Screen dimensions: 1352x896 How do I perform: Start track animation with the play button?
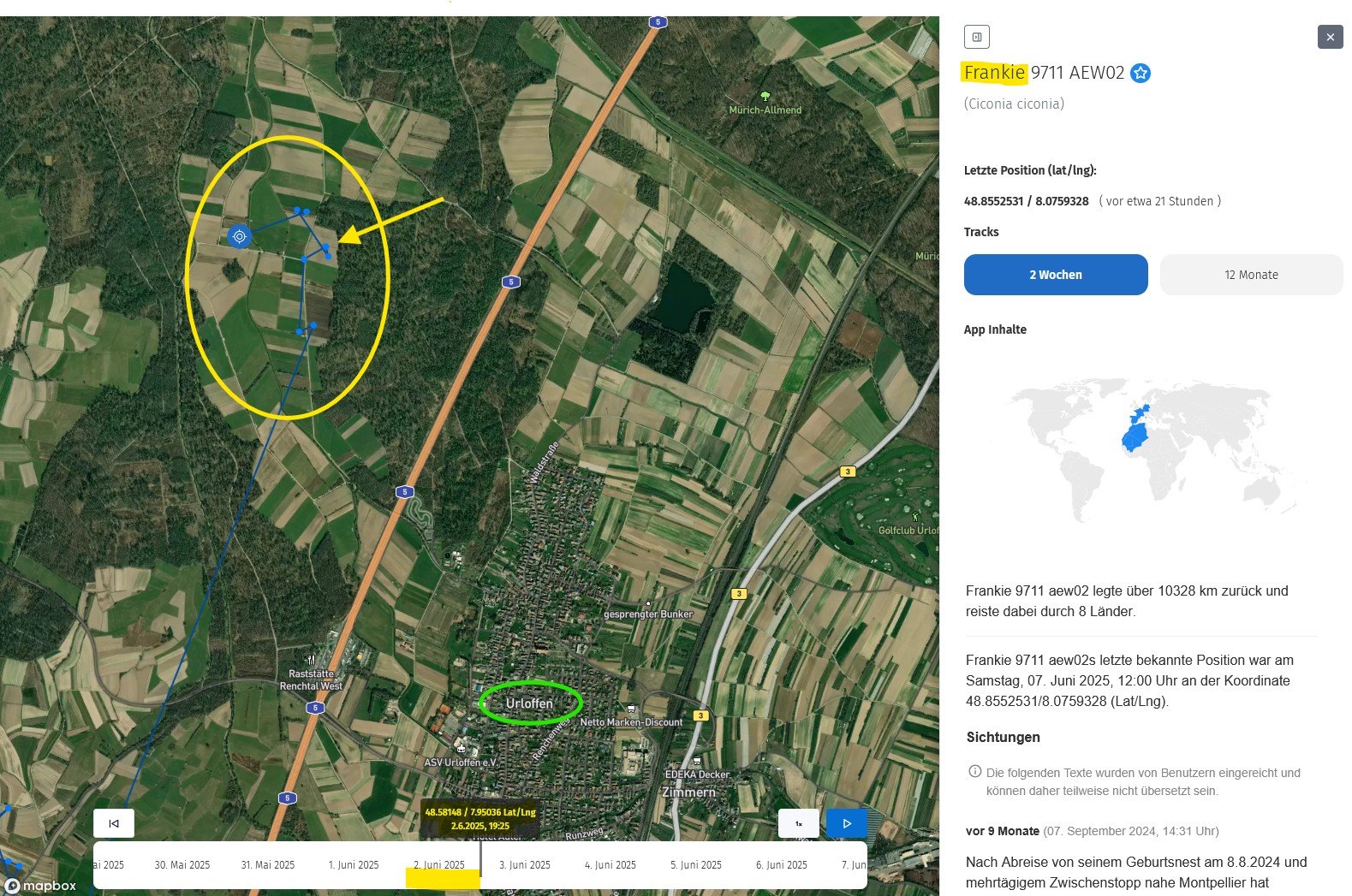(x=846, y=823)
